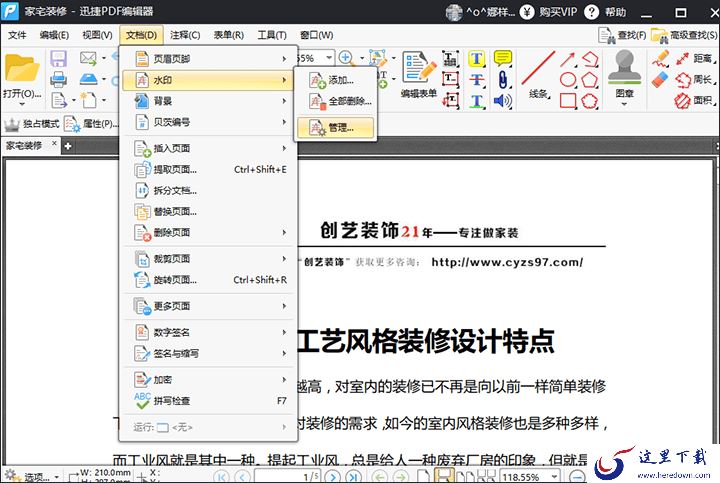720x483 pixels.
Task: Choose 拆分文档... menu item
Action: pos(208,191)
